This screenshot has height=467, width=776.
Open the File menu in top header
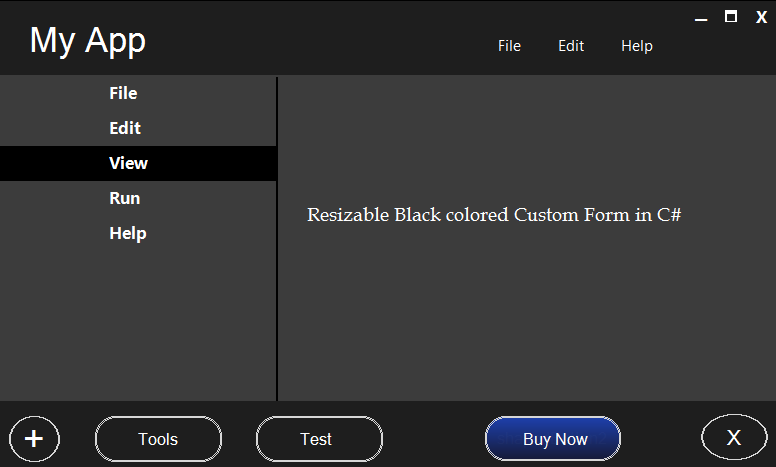coord(509,46)
